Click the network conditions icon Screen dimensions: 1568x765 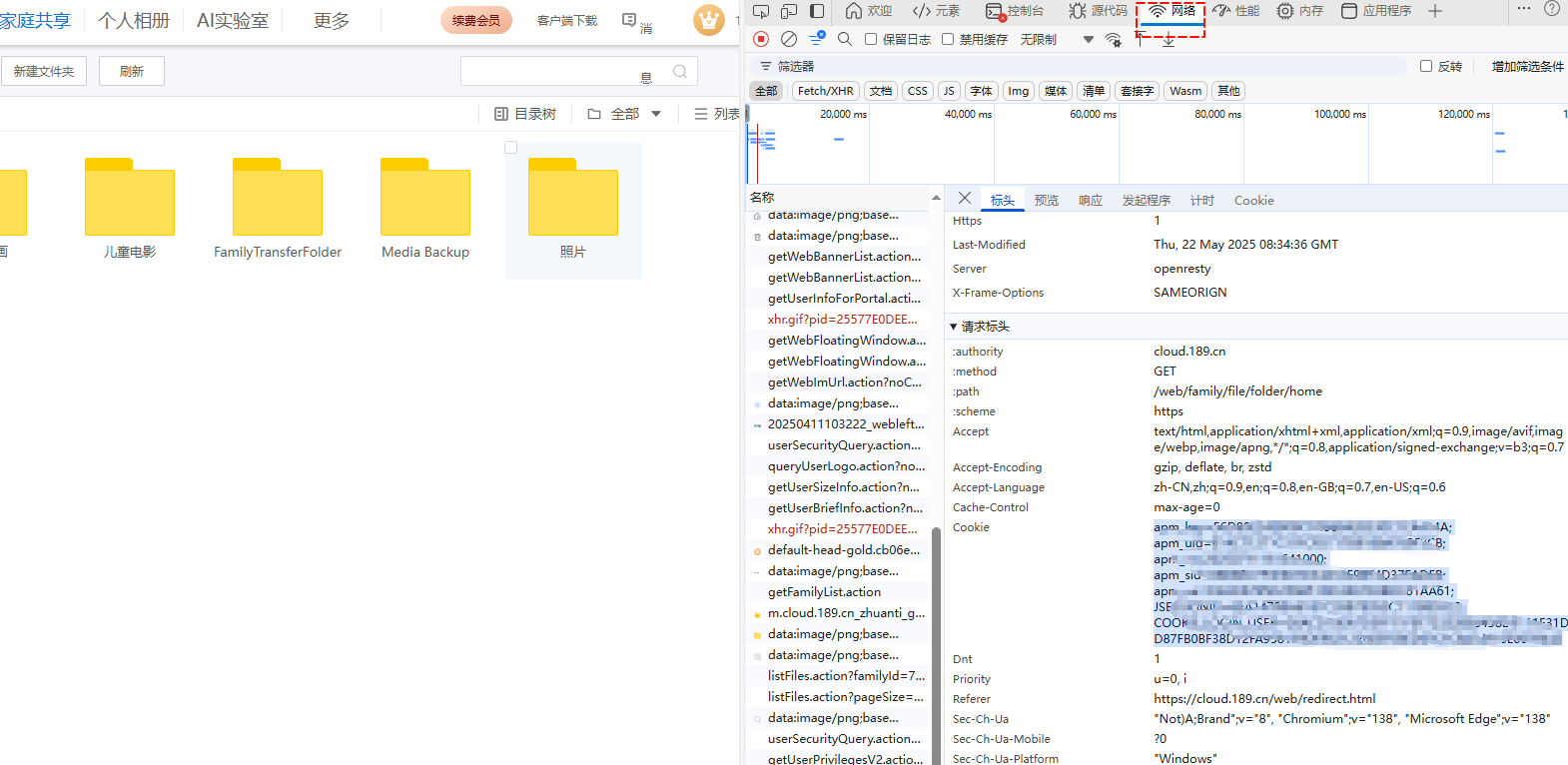pos(1114,40)
